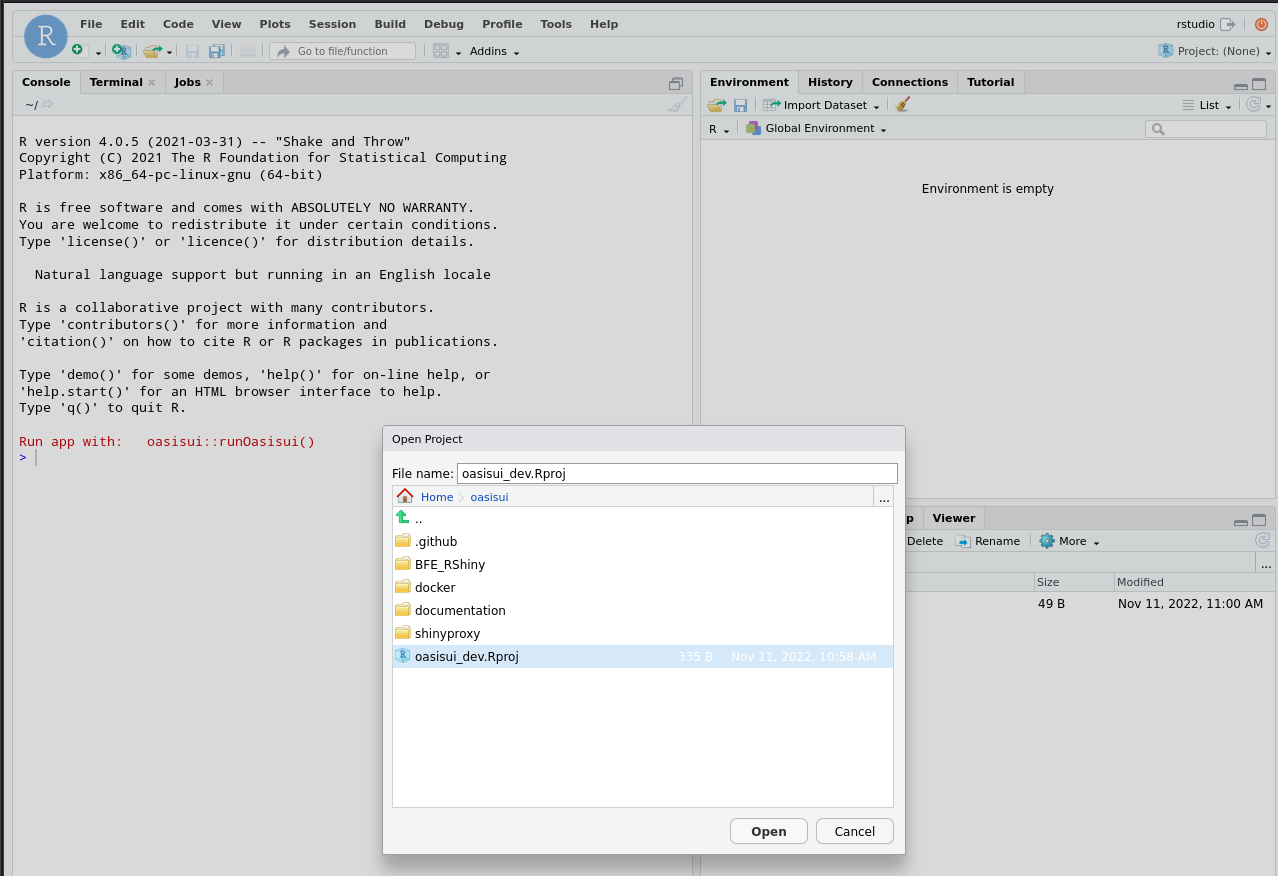Open the Project: (None) dropdown
This screenshot has width=1278, height=876.
[x=1215, y=51]
